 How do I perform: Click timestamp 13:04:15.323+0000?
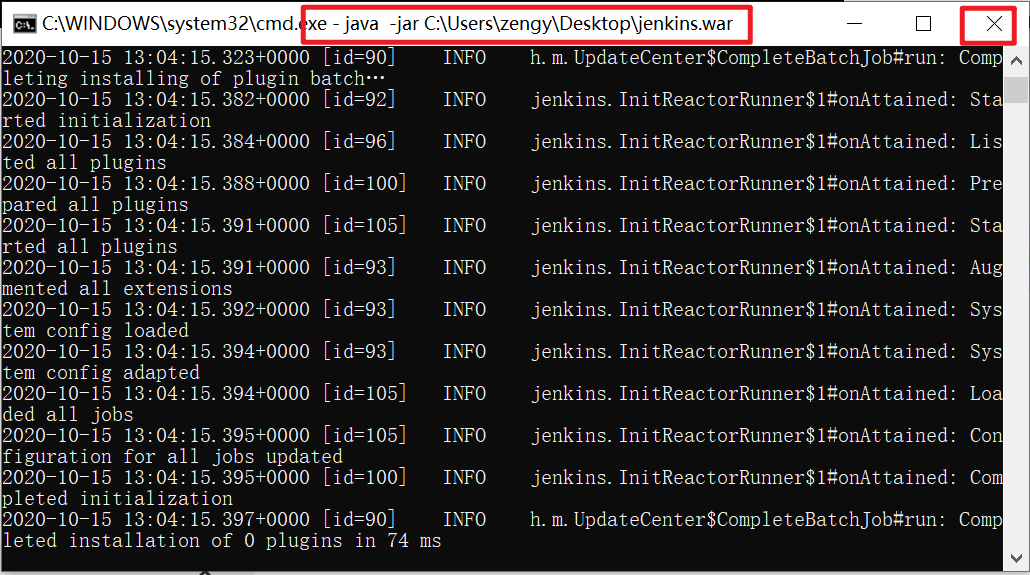(217, 58)
